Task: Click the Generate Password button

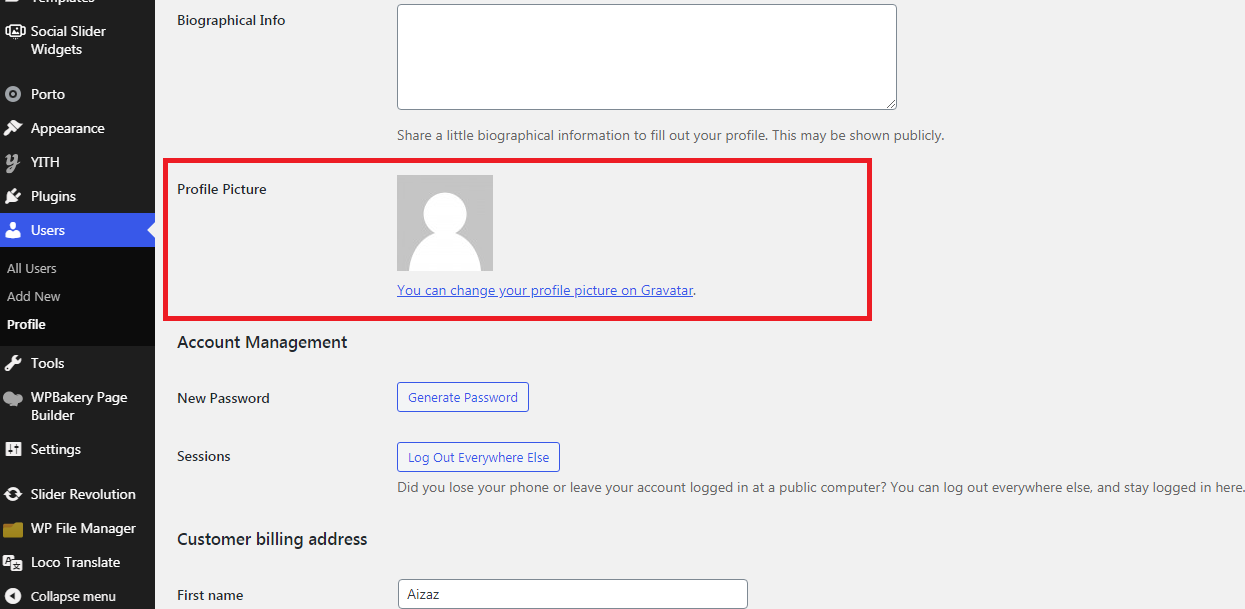Action: point(463,397)
